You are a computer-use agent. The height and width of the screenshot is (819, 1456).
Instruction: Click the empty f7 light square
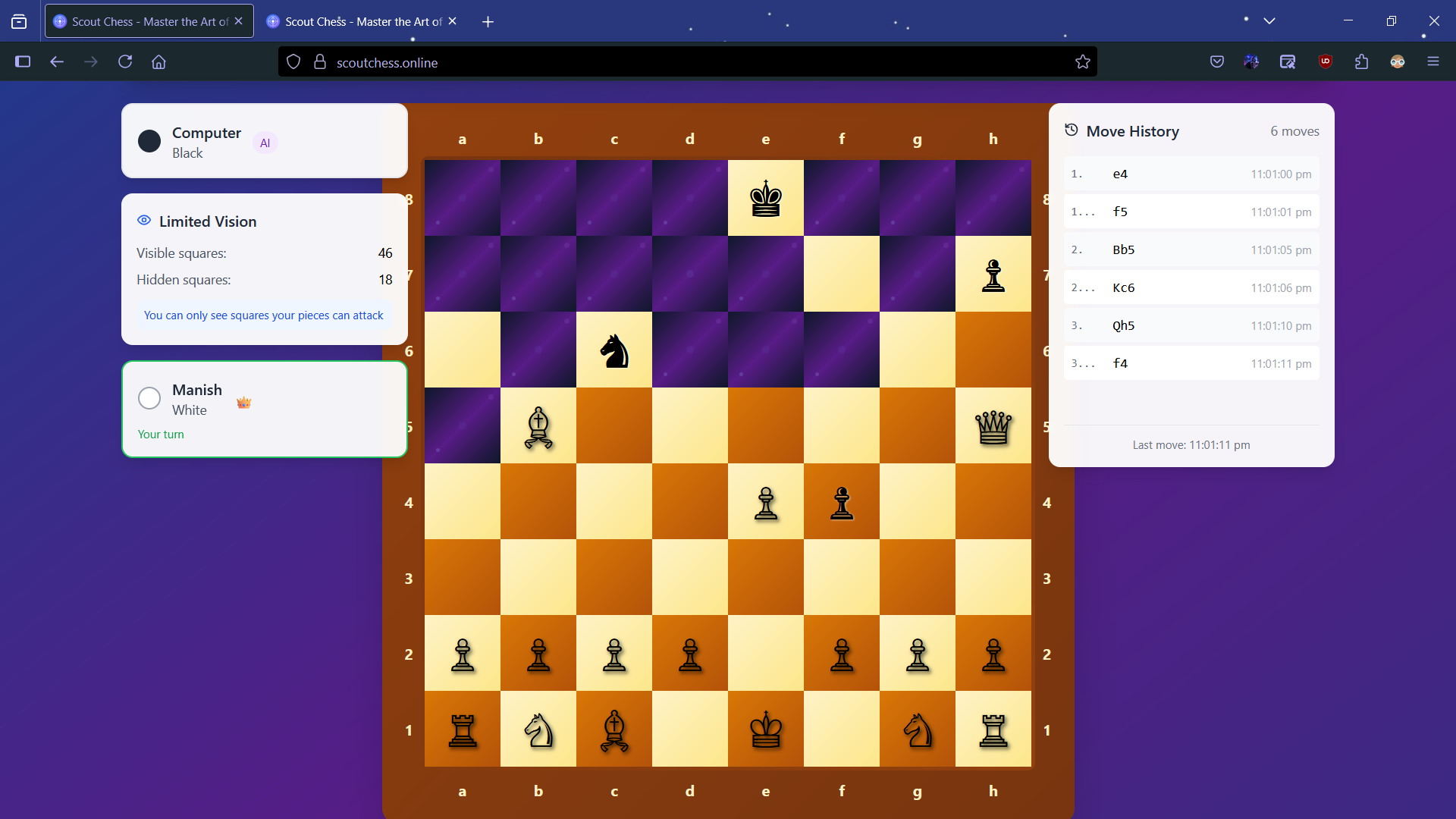842,275
